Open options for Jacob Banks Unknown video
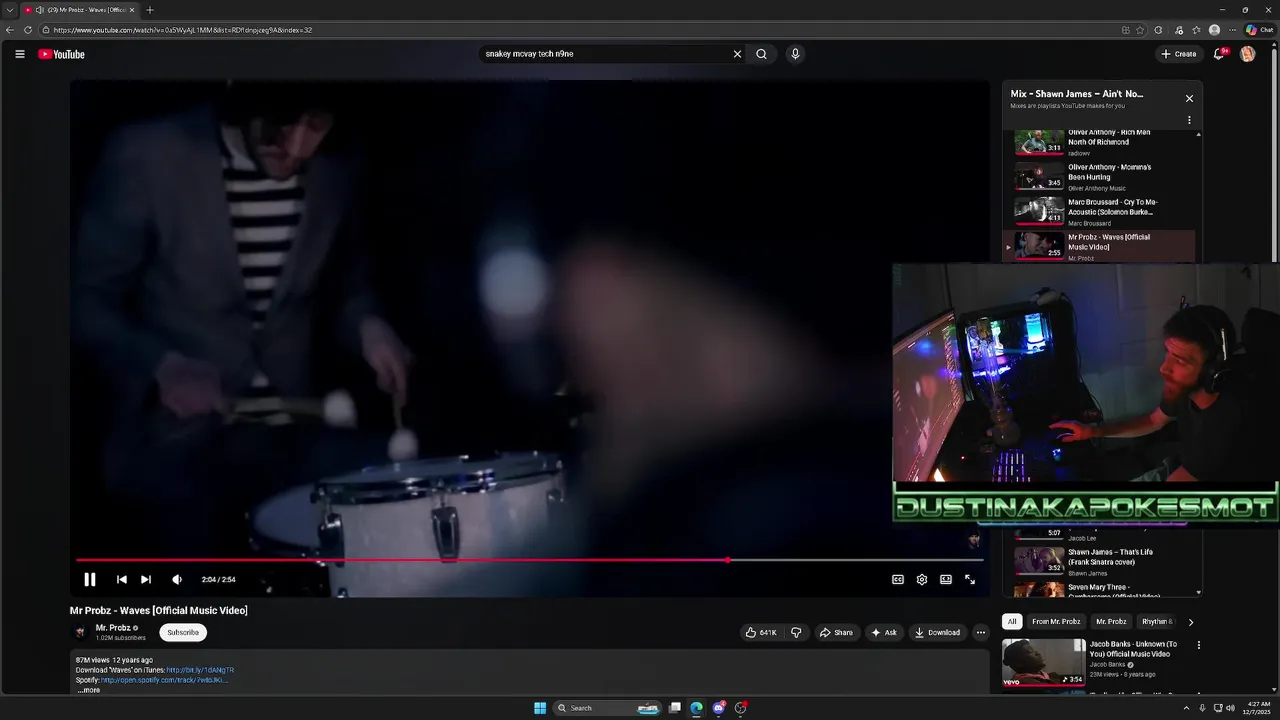1280x720 pixels. click(x=1199, y=646)
